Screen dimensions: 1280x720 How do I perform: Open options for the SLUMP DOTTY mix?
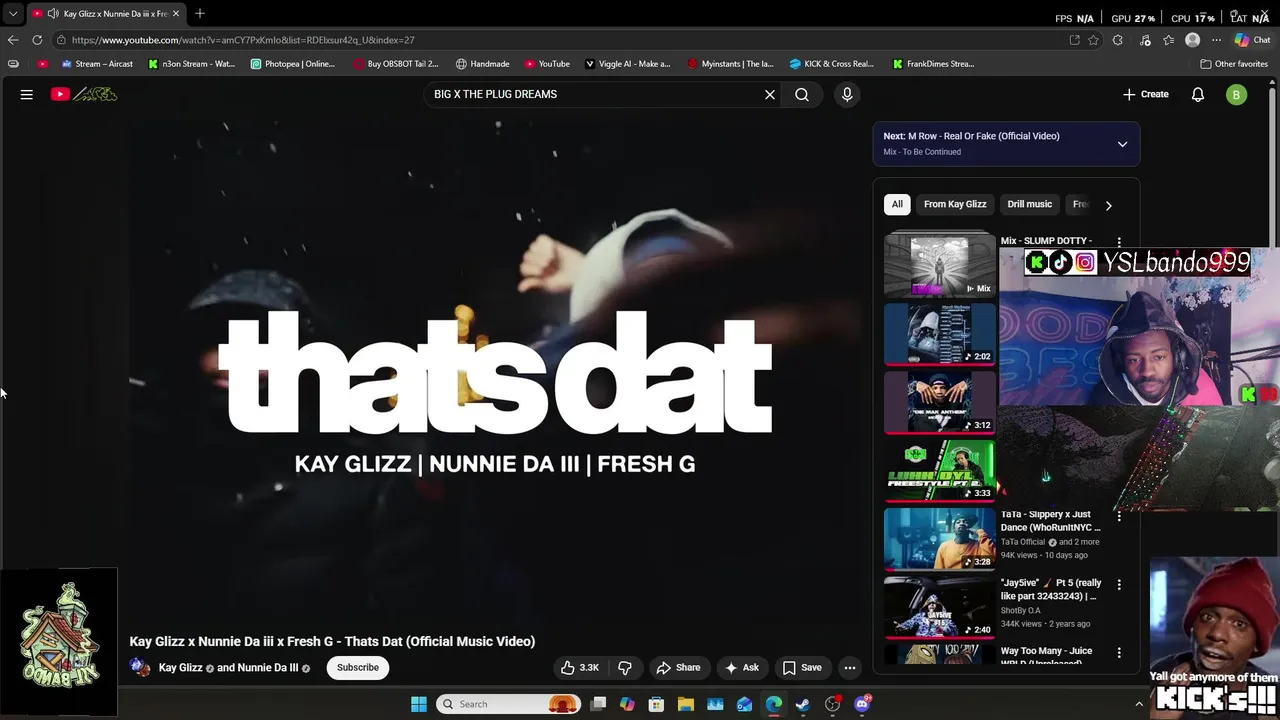1119,242
